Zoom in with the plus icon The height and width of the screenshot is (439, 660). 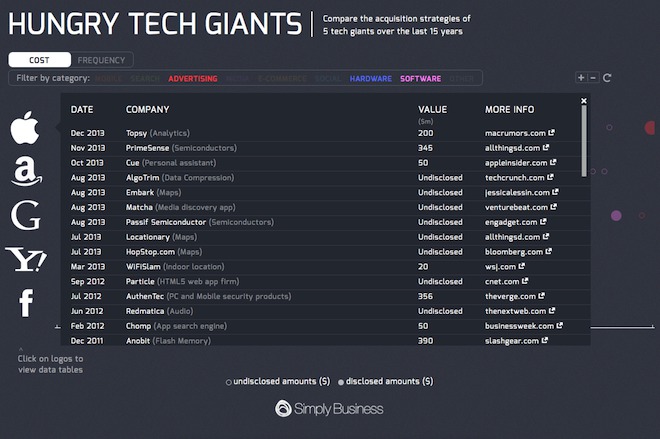tap(581, 78)
